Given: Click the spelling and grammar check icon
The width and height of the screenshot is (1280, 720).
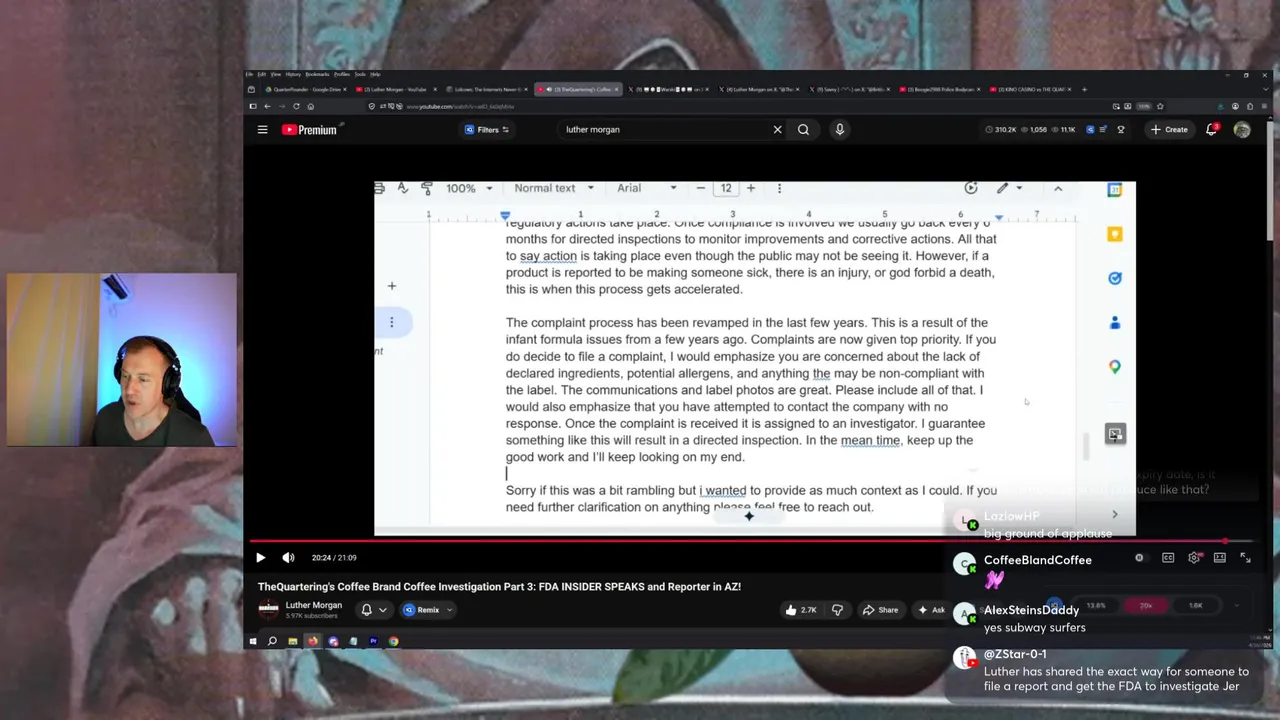Looking at the screenshot, I should [402, 188].
